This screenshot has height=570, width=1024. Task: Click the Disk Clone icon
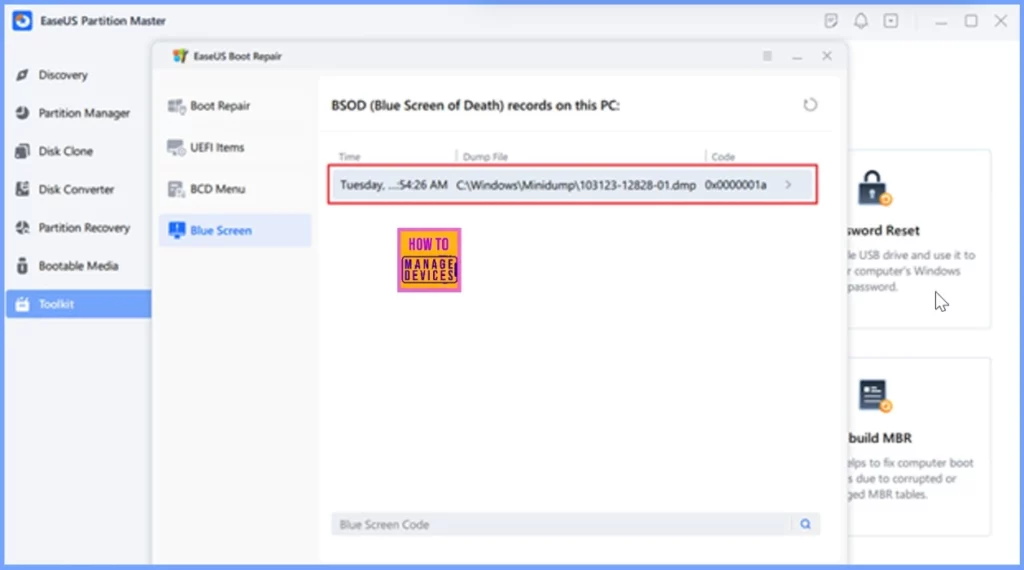(22, 151)
